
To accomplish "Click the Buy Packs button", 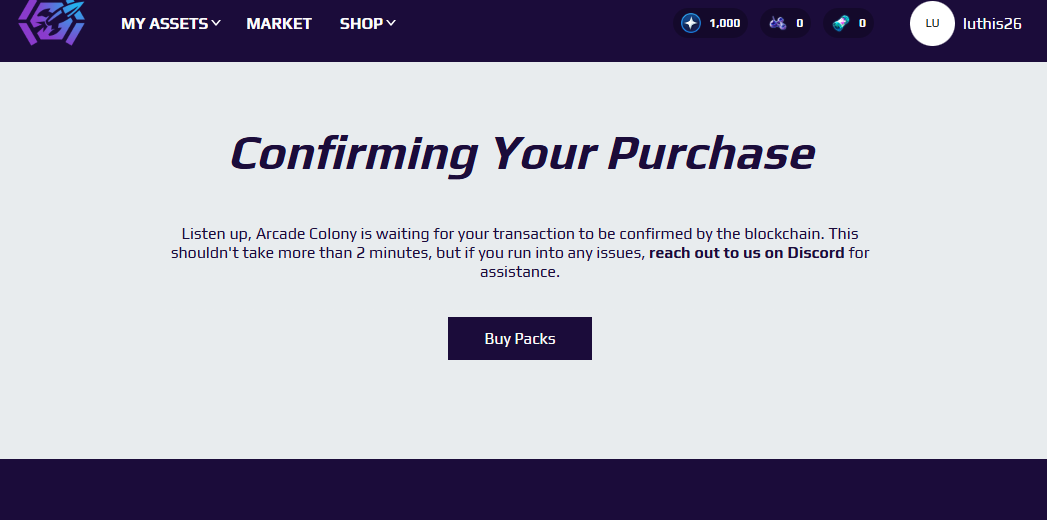I will [x=519, y=338].
